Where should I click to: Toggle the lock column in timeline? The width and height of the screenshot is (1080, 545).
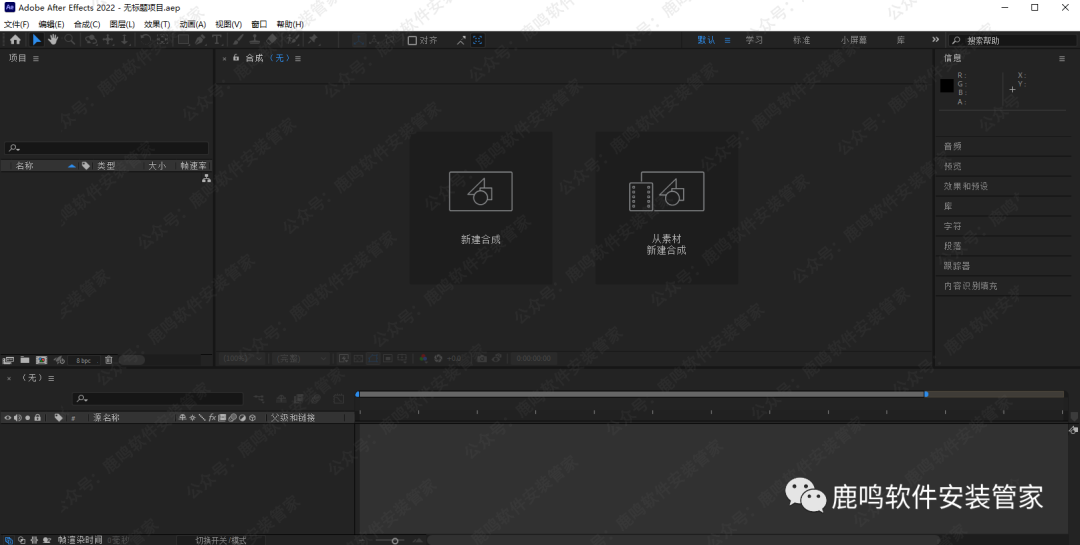click(37, 418)
